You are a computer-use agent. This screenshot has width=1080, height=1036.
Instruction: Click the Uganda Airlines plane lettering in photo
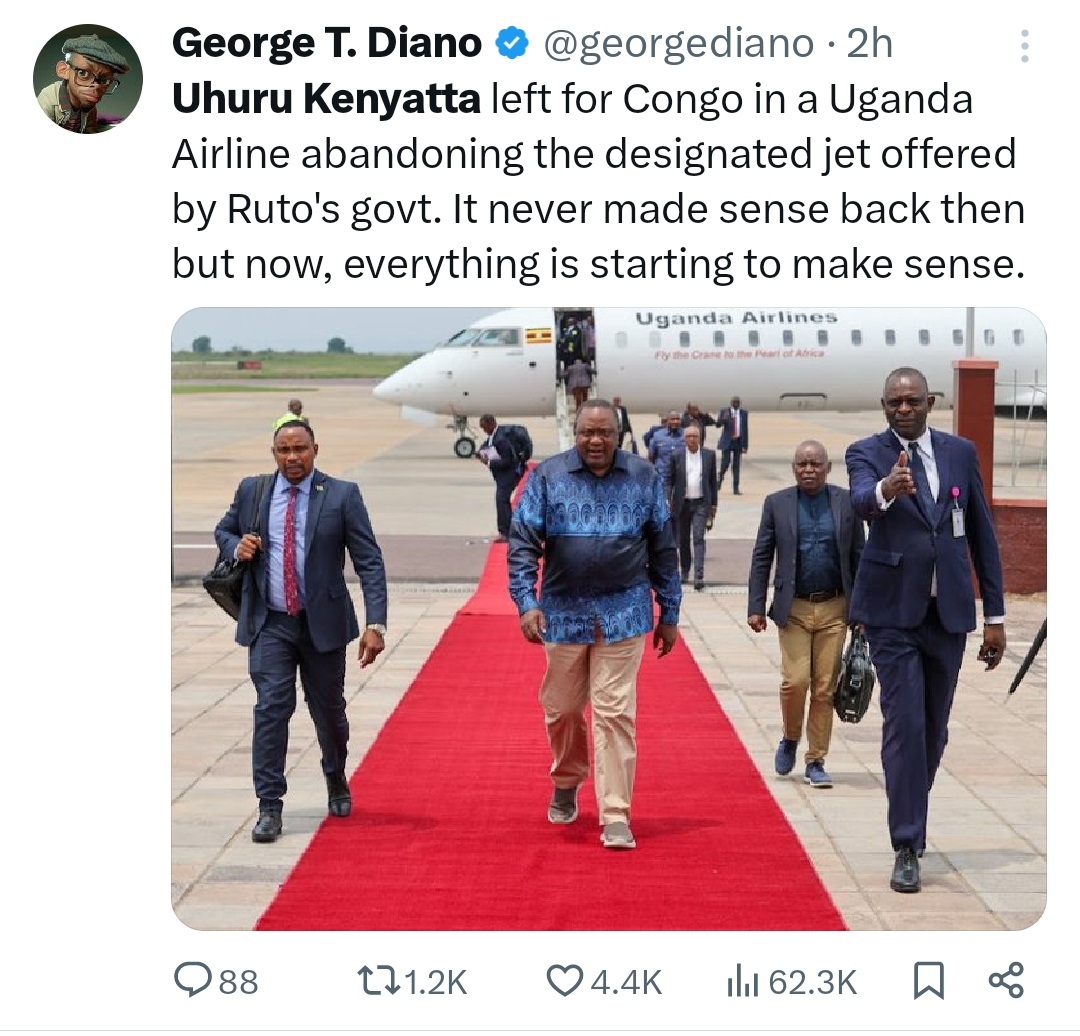click(736, 318)
